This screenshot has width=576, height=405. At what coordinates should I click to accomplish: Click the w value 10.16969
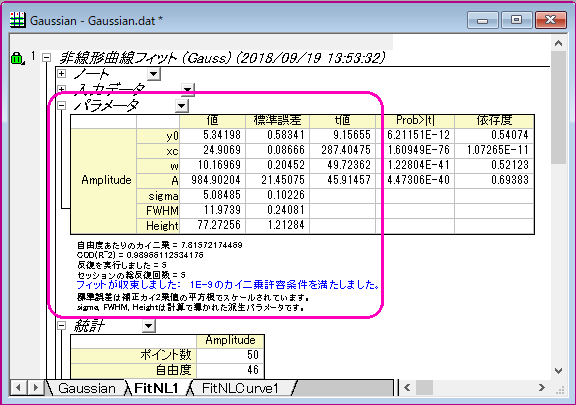(x=212, y=165)
